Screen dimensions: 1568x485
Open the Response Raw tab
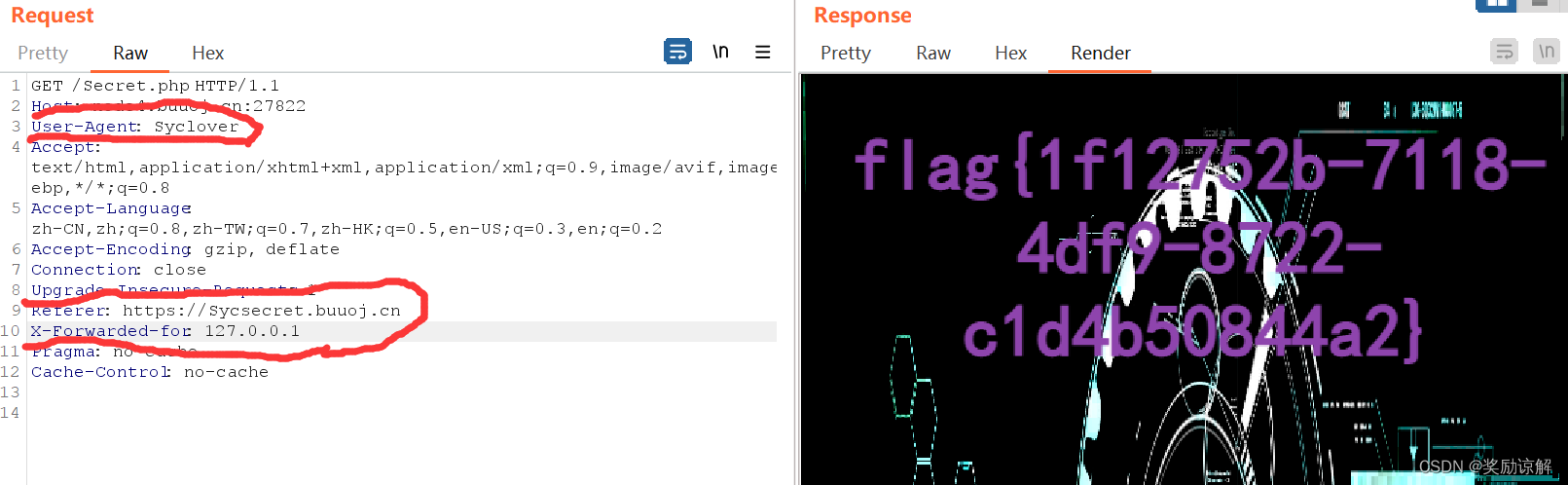click(x=933, y=53)
